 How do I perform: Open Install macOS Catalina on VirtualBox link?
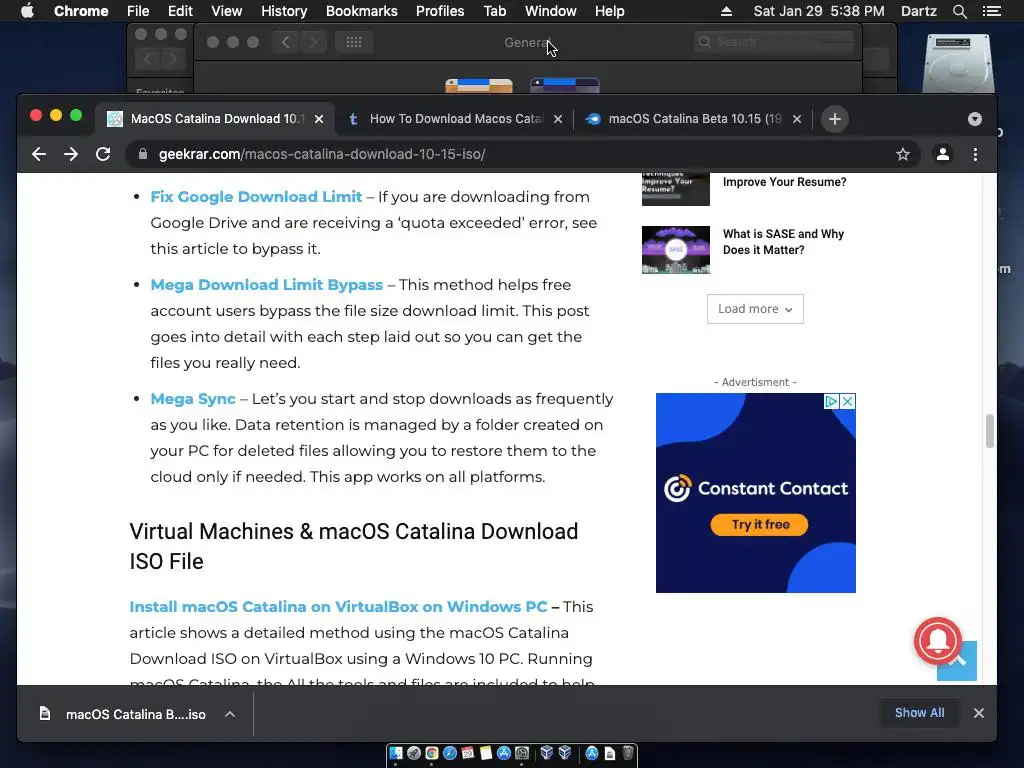tap(338, 607)
